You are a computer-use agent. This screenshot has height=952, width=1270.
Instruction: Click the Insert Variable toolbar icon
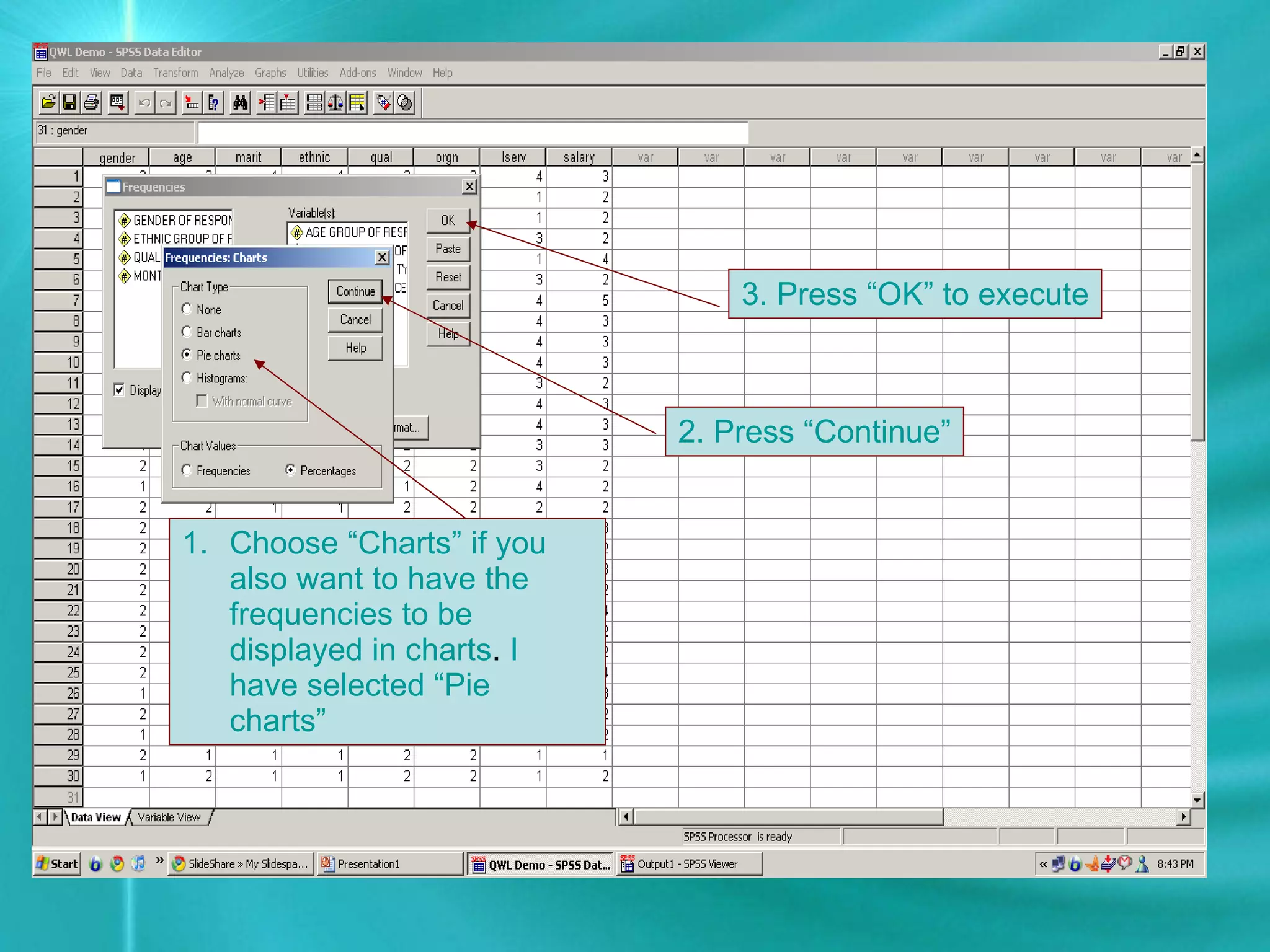(x=288, y=102)
